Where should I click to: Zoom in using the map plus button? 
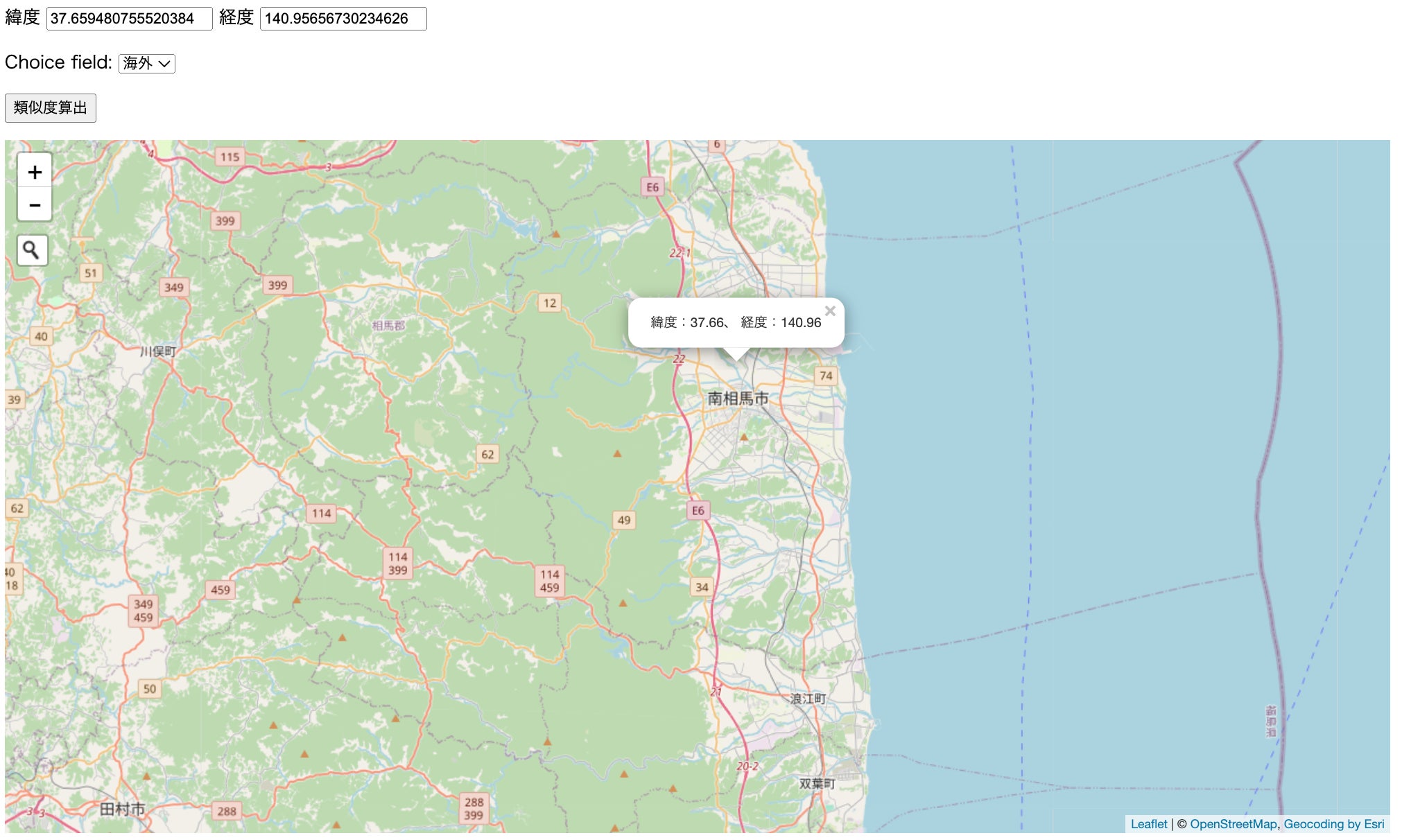(x=35, y=171)
